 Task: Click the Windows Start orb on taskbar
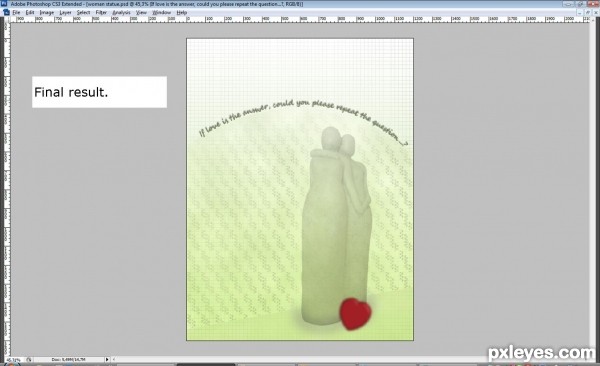coord(11,364)
